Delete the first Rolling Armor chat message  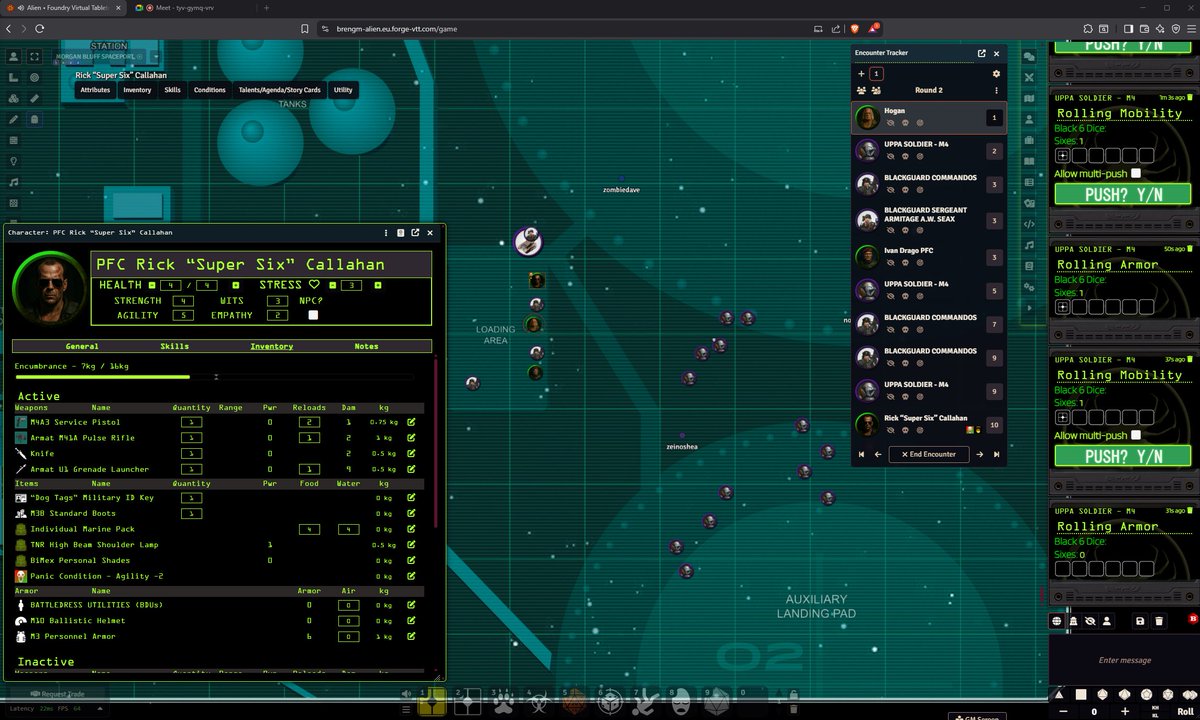tap(1191, 248)
